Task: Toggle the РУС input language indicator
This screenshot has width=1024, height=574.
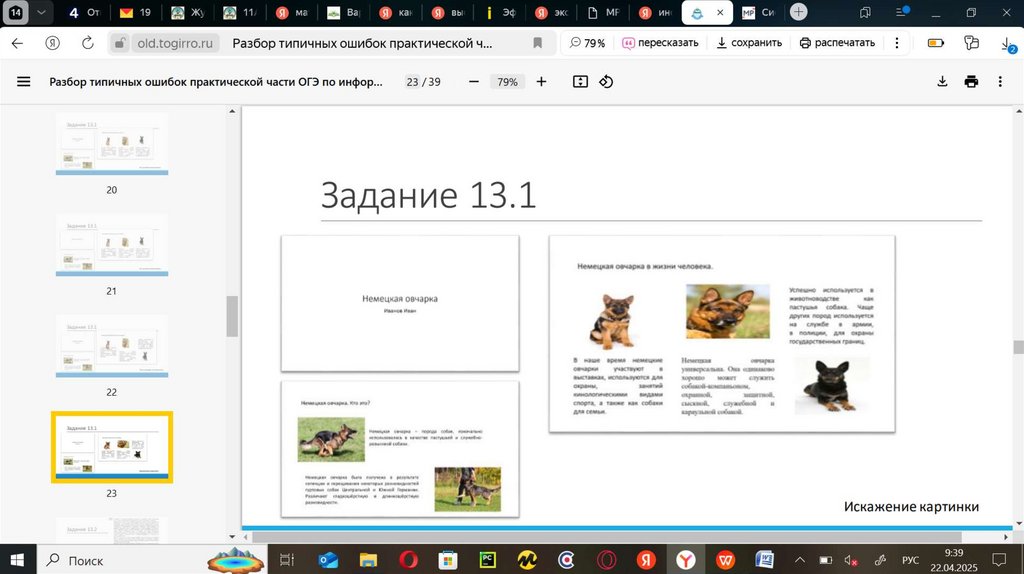Action: [x=910, y=560]
